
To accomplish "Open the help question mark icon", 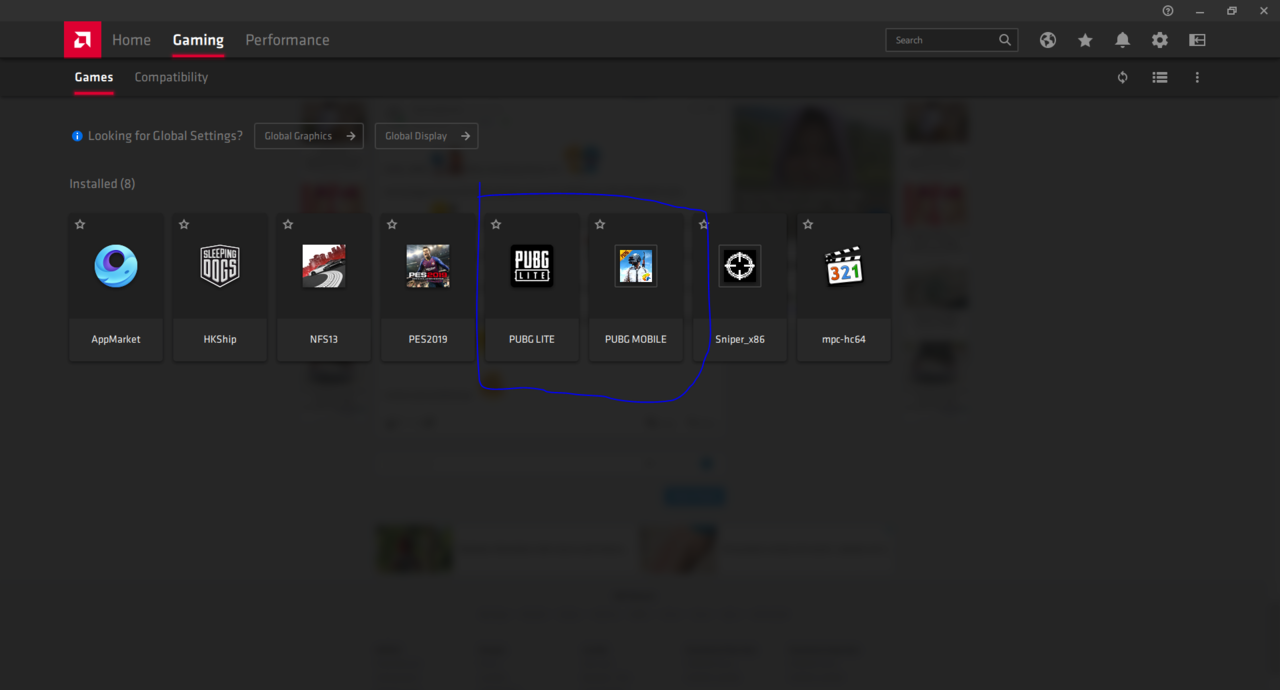I will (1167, 11).
